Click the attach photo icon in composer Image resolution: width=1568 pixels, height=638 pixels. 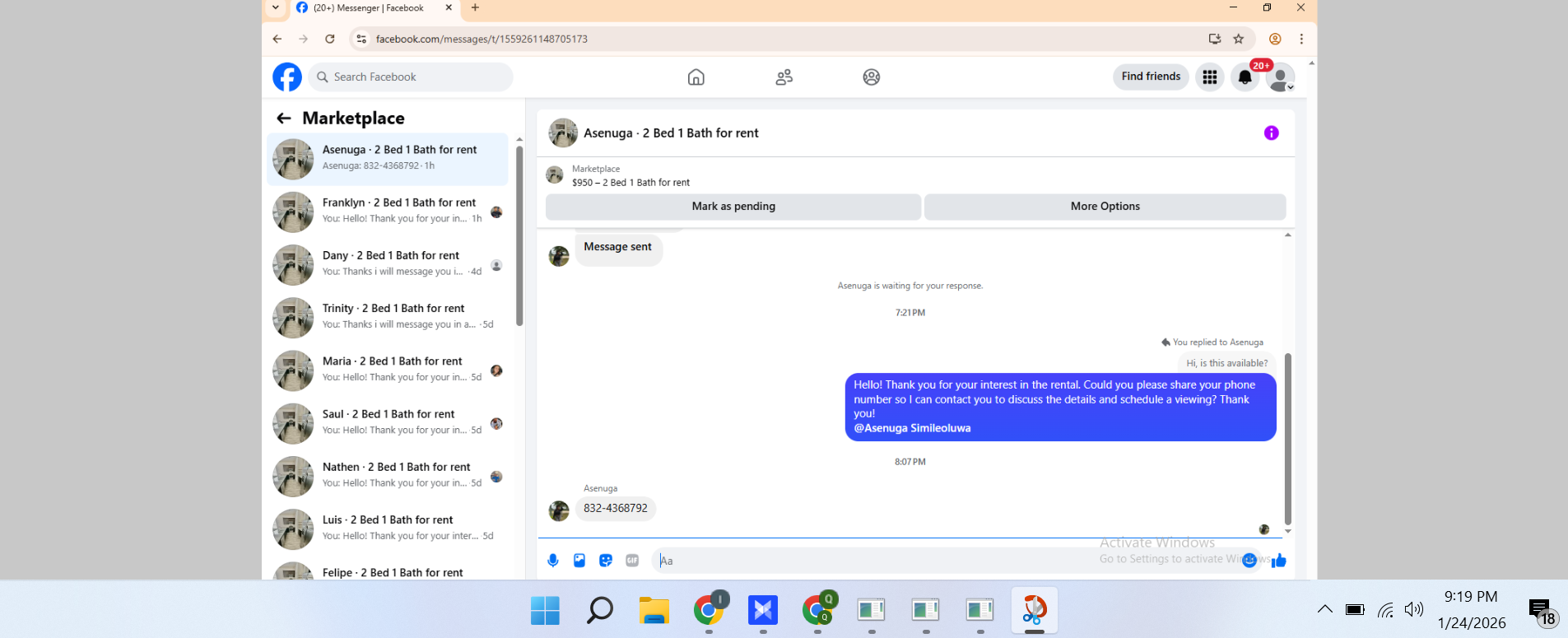[x=579, y=561]
